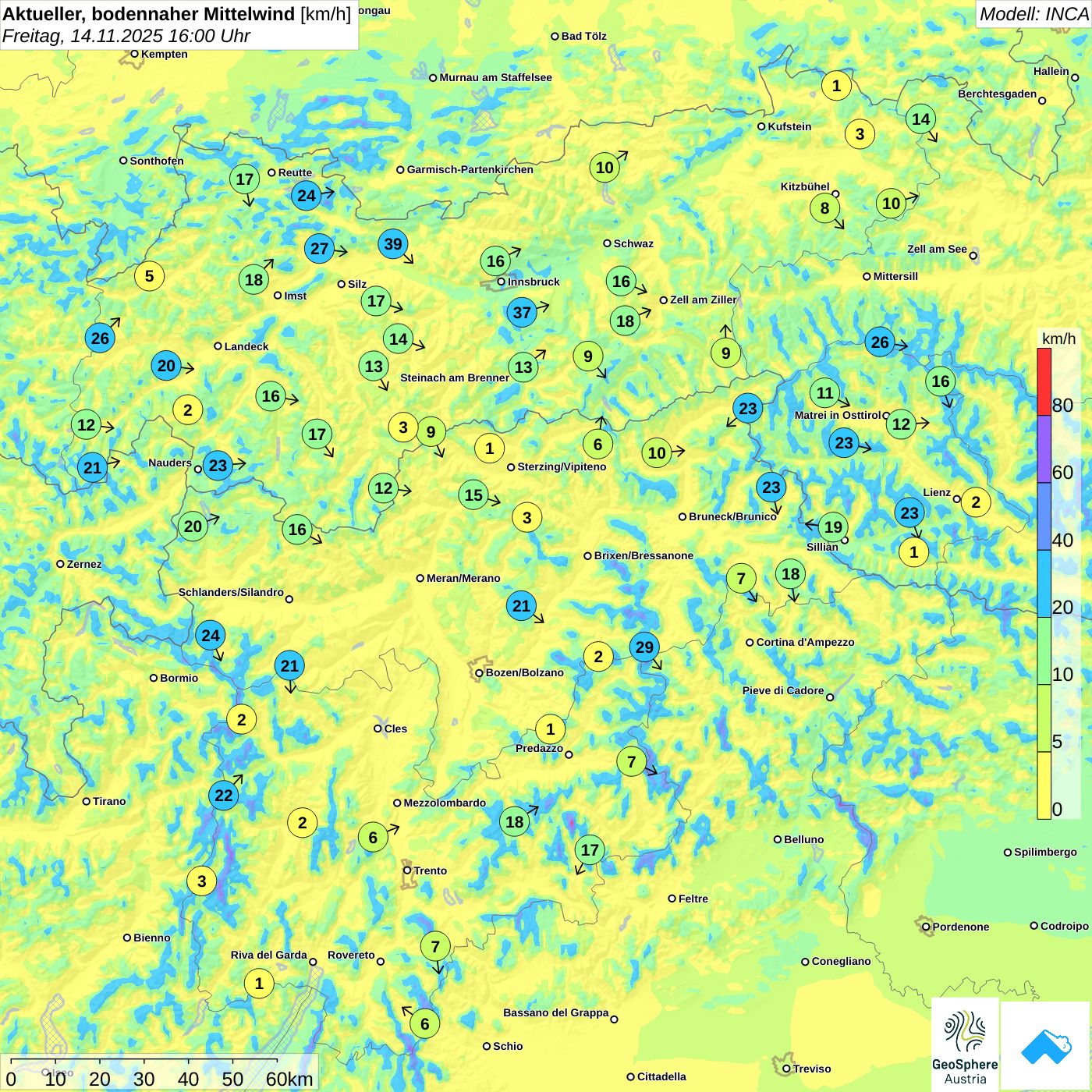Click the blue cloud logo
The height and width of the screenshot is (1092, 1092).
[x=1045, y=1045]
